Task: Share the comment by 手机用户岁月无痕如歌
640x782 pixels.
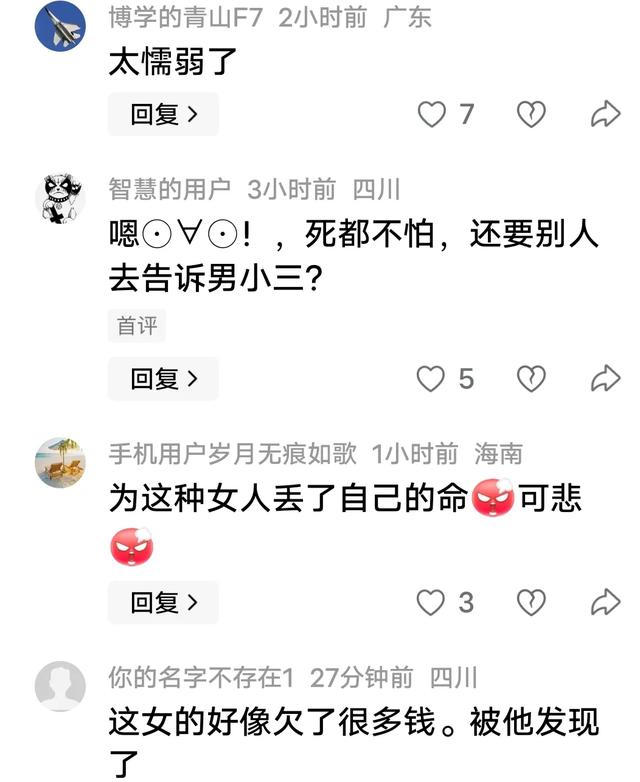Action: pyautogui.click(x=606, y=602)
